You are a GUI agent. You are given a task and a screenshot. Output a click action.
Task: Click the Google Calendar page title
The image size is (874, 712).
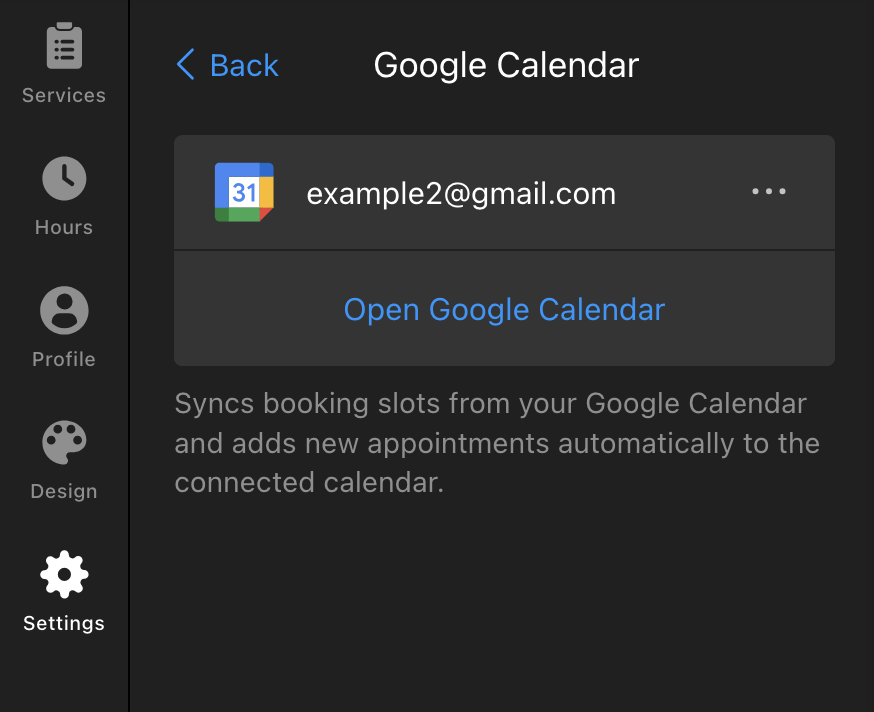pos(506,66)
